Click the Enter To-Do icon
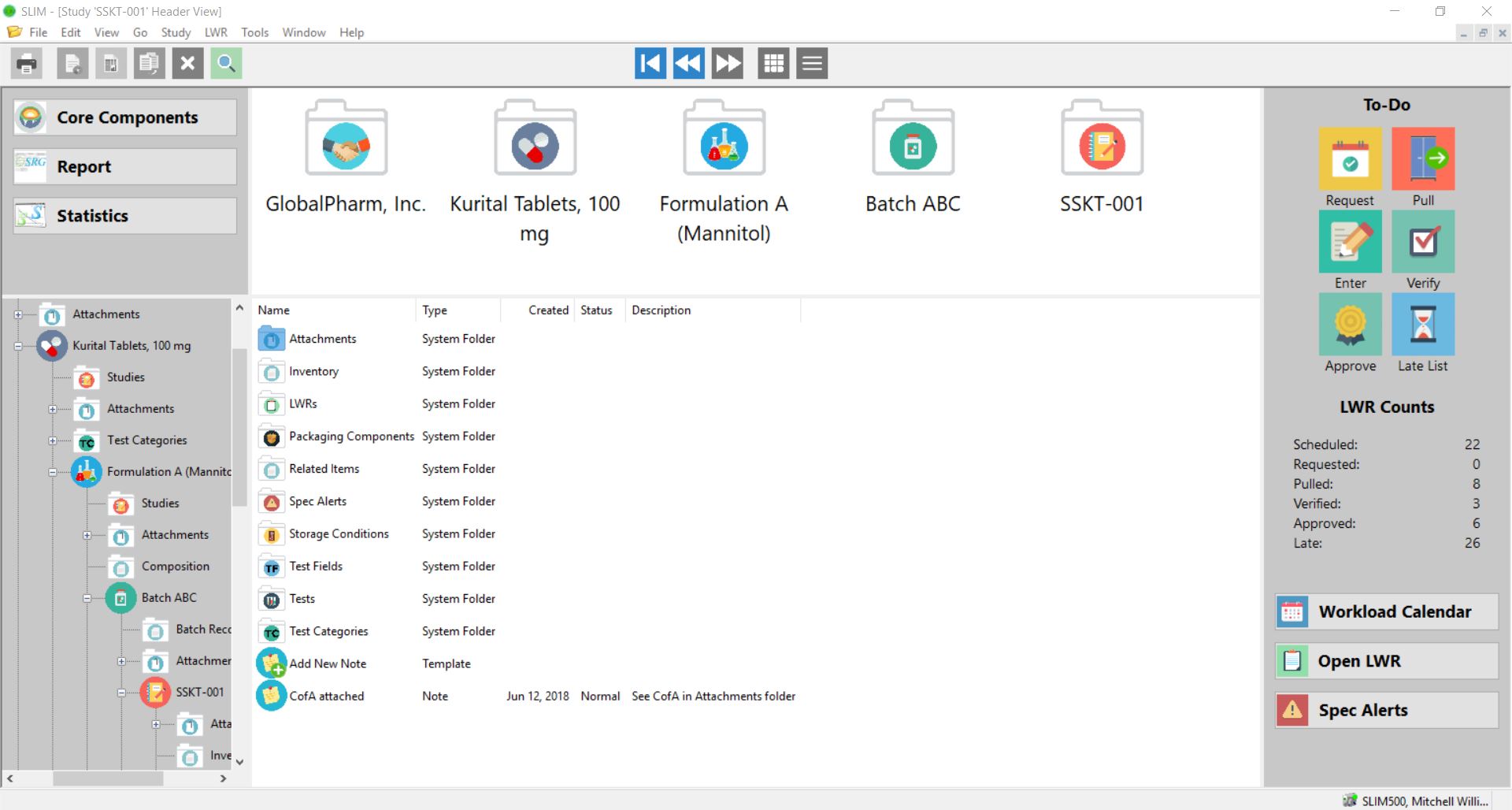1512x810 pixels. point(1351,241)
